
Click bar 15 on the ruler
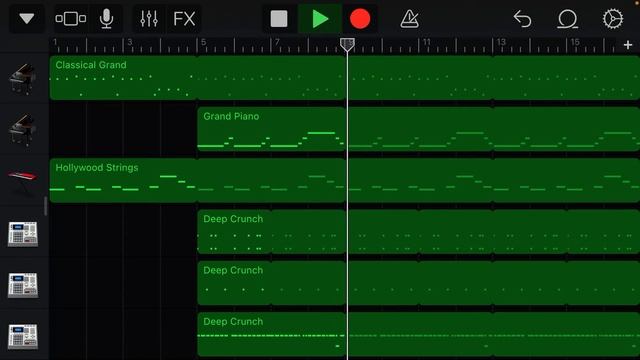tap(575, 42)
